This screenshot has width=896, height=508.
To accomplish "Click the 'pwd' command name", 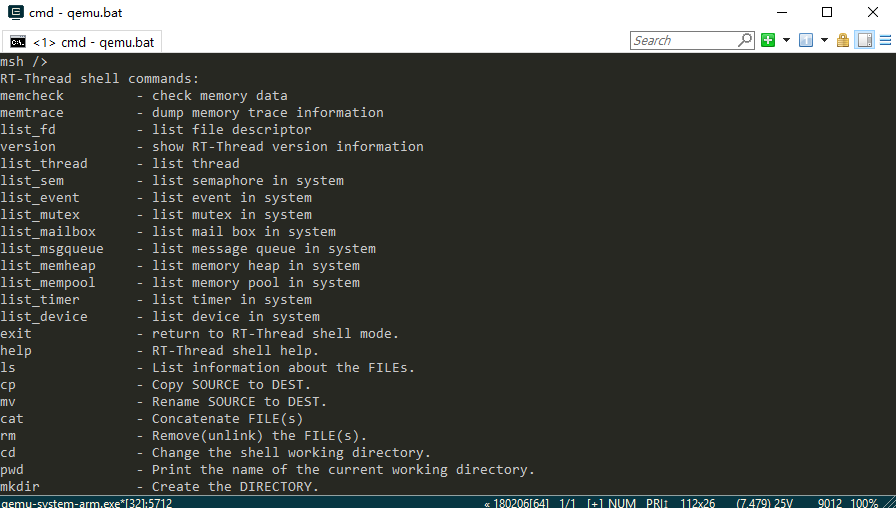I will coord(12,470).
